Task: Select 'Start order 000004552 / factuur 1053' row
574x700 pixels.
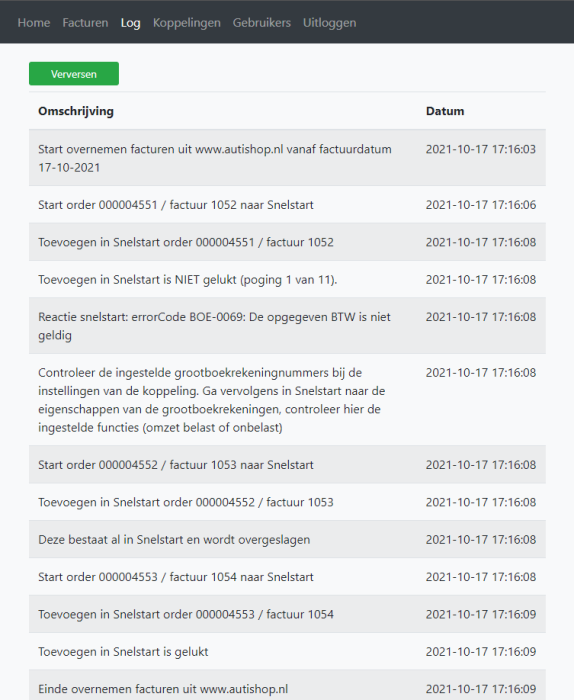Action: (x=287, y=465)
